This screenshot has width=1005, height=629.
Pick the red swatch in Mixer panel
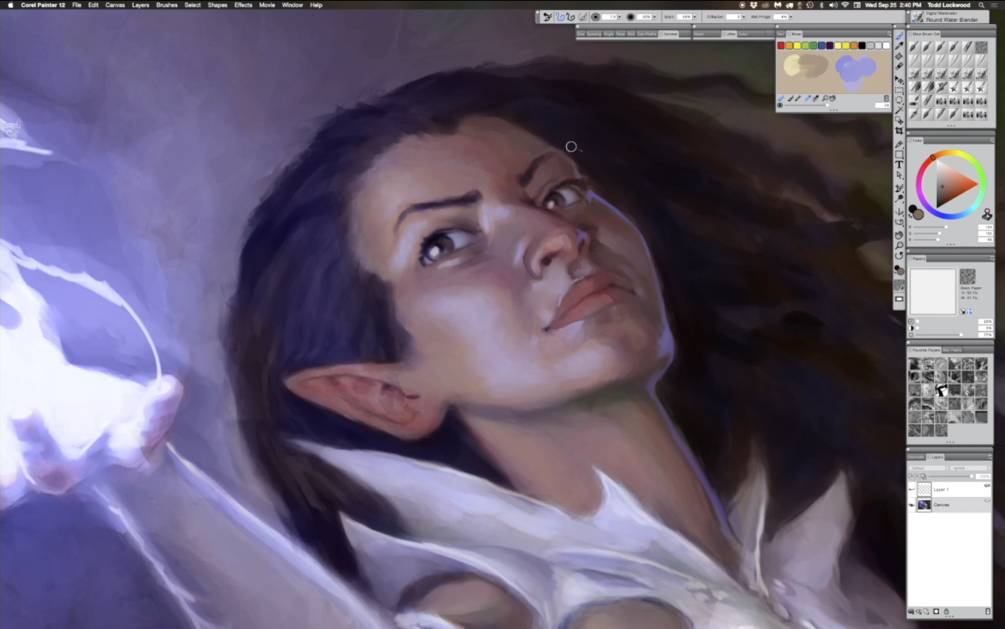[781, 46]
